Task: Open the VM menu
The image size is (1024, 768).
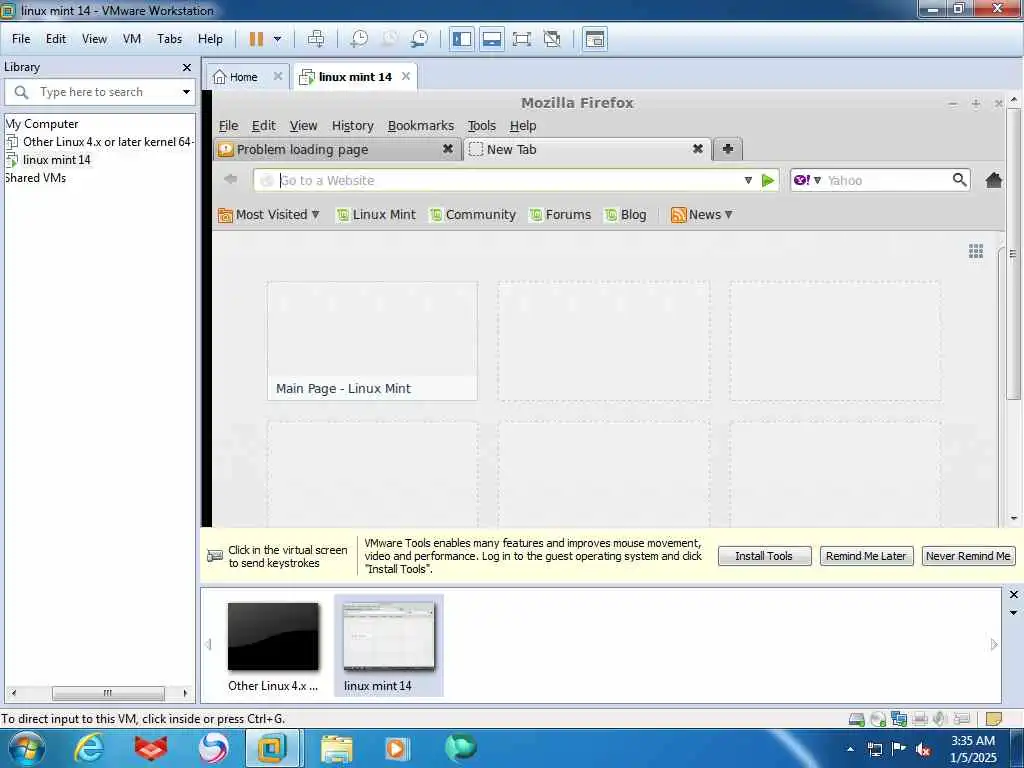Action: click(x=132, y=39)
